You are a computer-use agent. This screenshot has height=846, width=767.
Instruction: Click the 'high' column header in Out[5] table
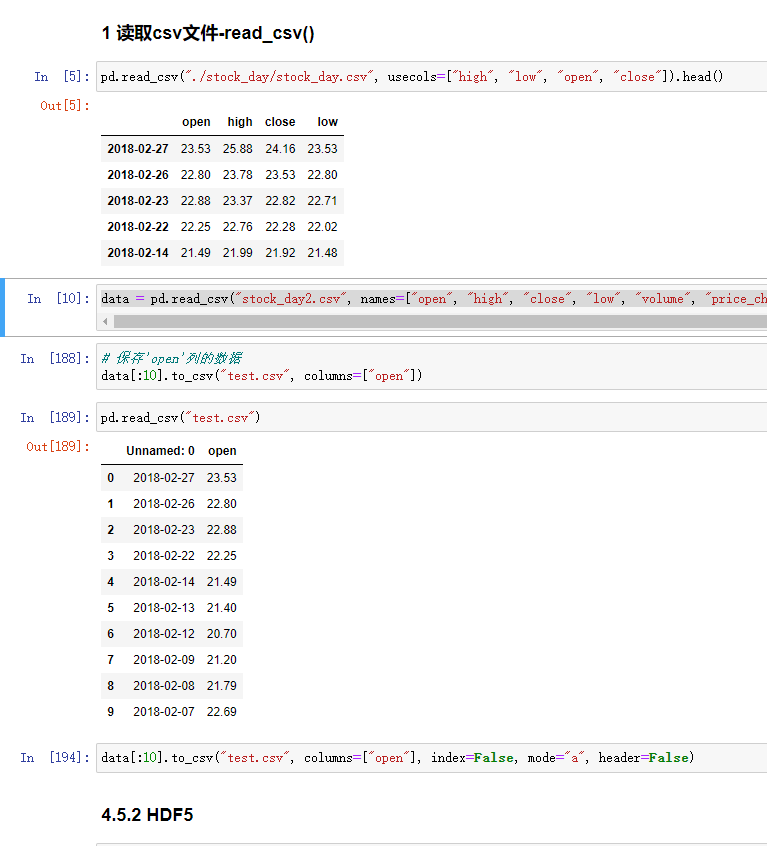coord(239,122)
